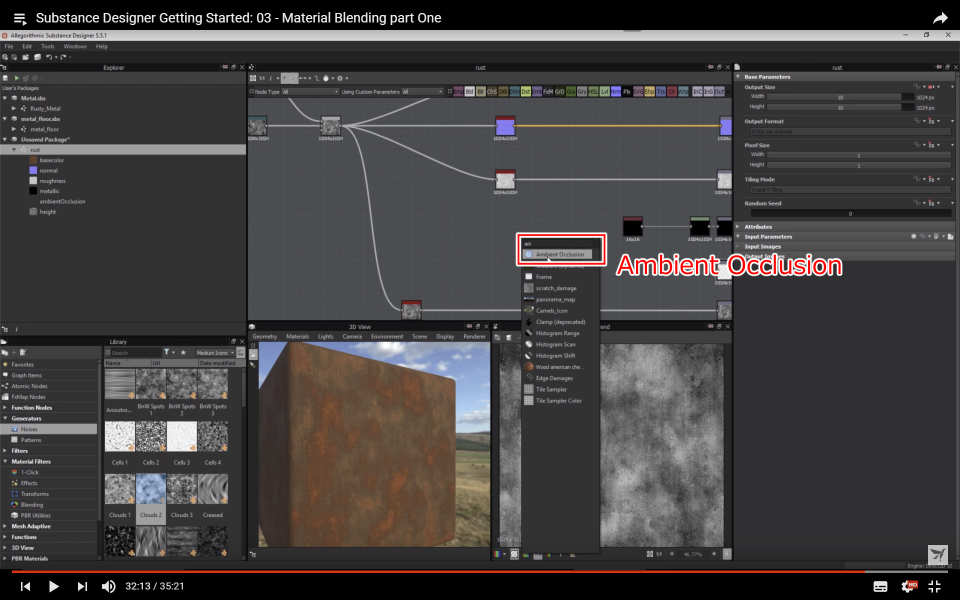This screenshot has height=600, width=960.
Task: Add a Blend node from the Bld shortcut
Action: tap(470, 91)
